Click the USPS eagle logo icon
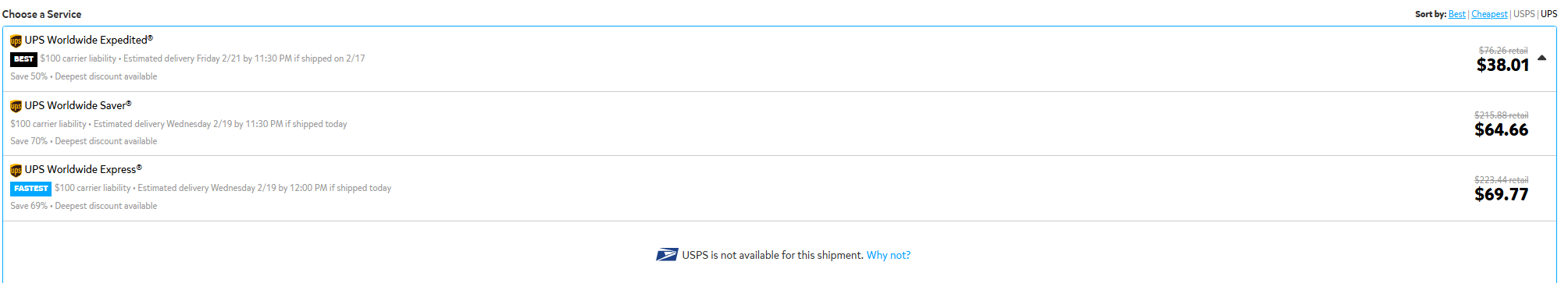 pyautogui.click(x=667, y=255)
